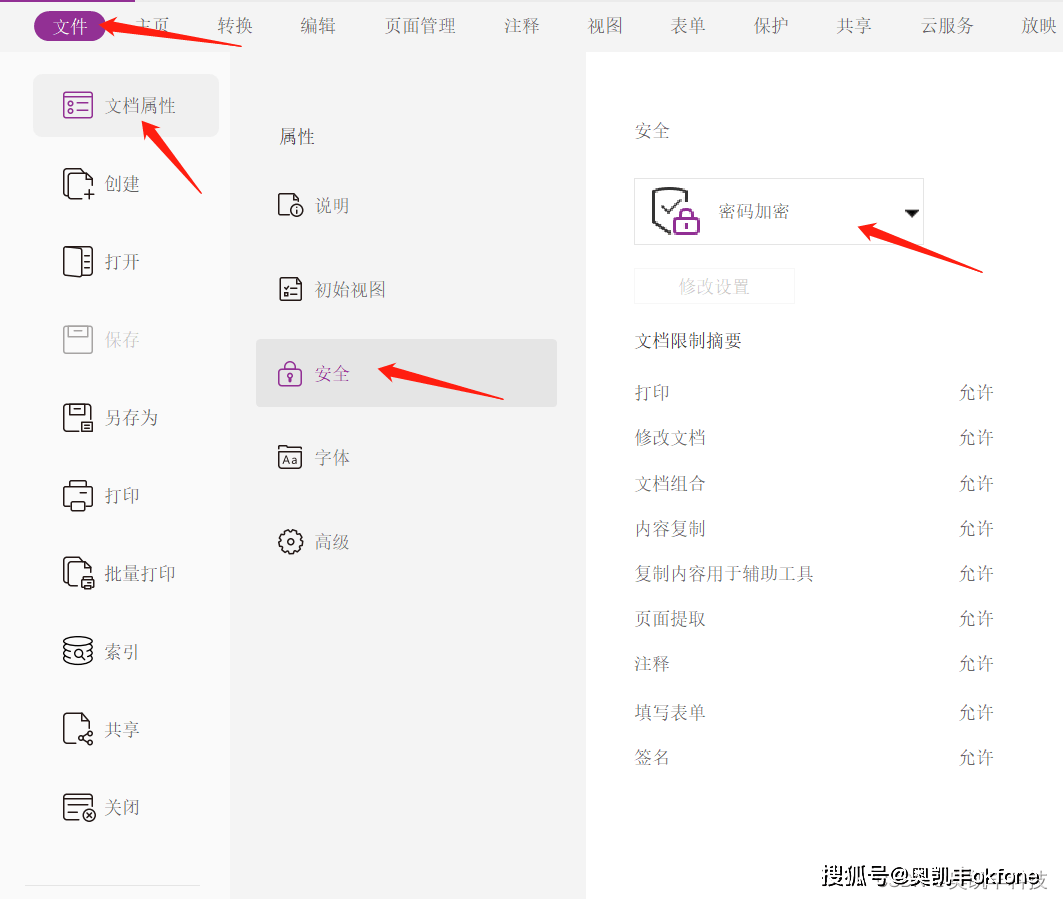Click the 文档组合 restriction row label
This screenshot has height=899, width=1063.
click(670, 483)
